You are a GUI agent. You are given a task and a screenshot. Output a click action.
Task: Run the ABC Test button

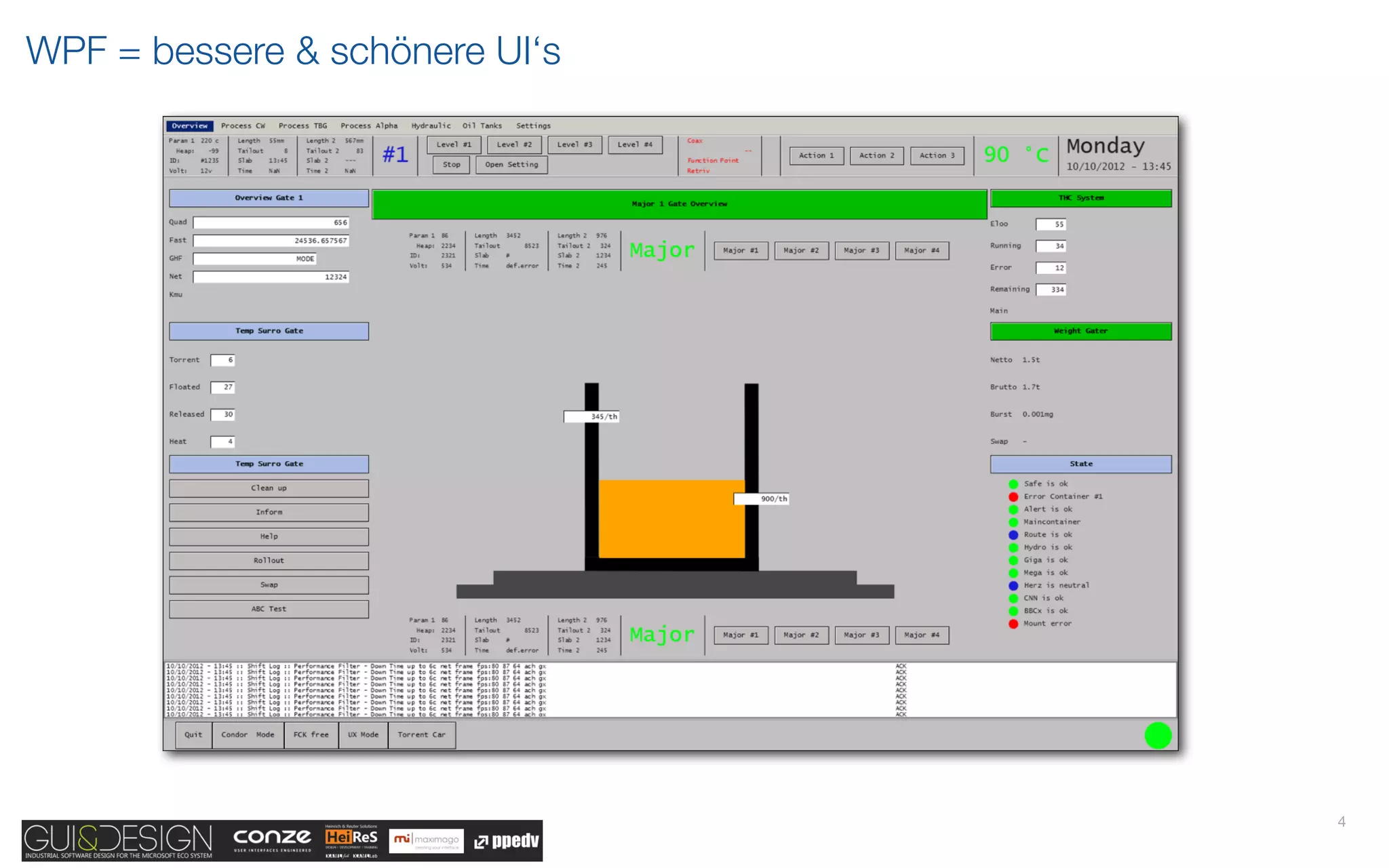point(269,610)
